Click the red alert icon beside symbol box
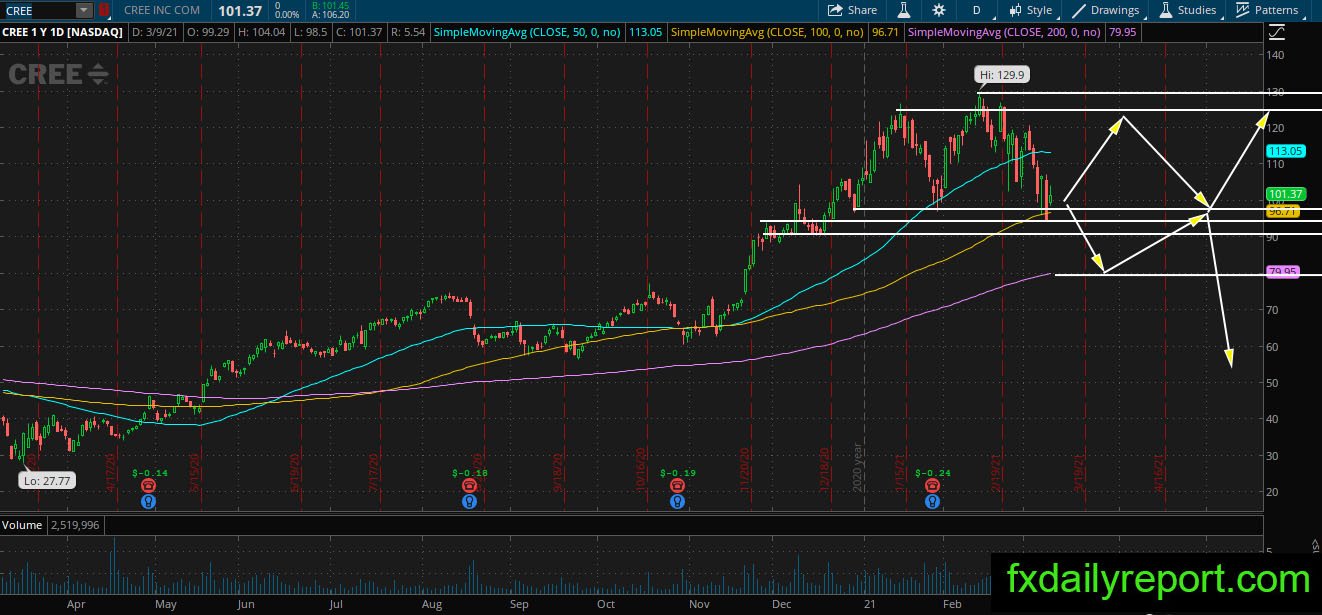 [104, 10]
